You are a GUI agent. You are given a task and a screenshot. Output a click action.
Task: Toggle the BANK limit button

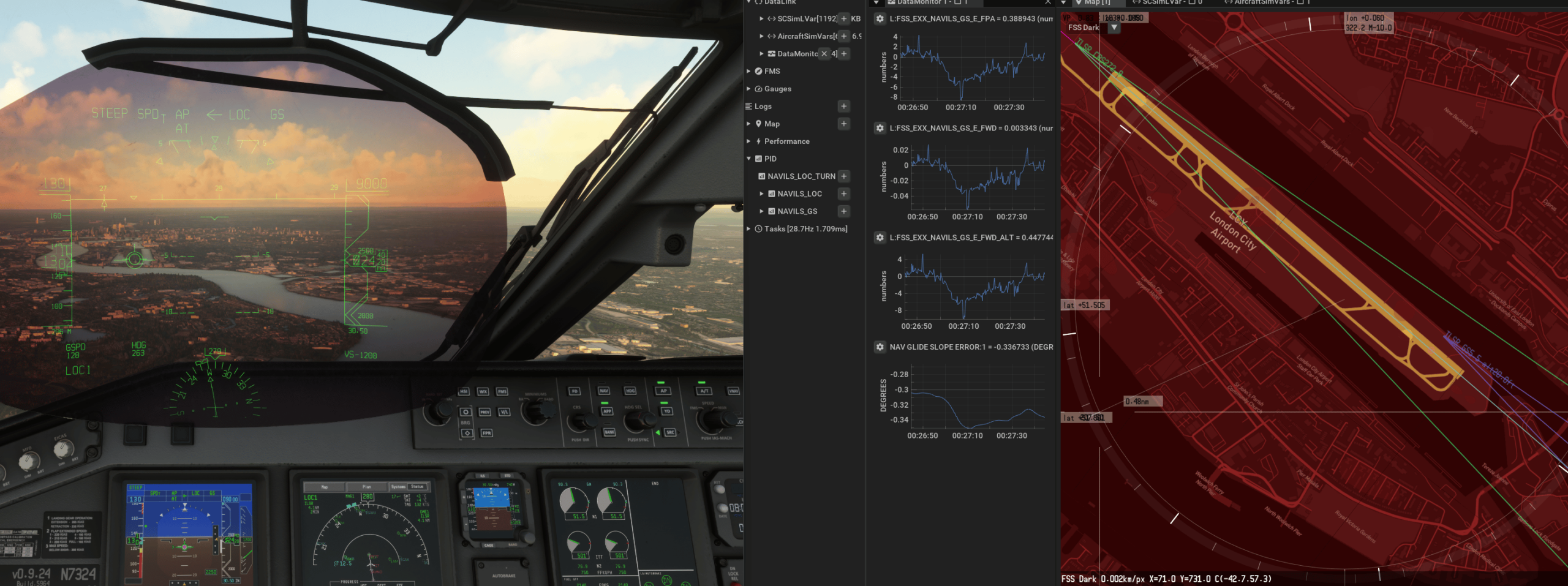pos(609,432)
